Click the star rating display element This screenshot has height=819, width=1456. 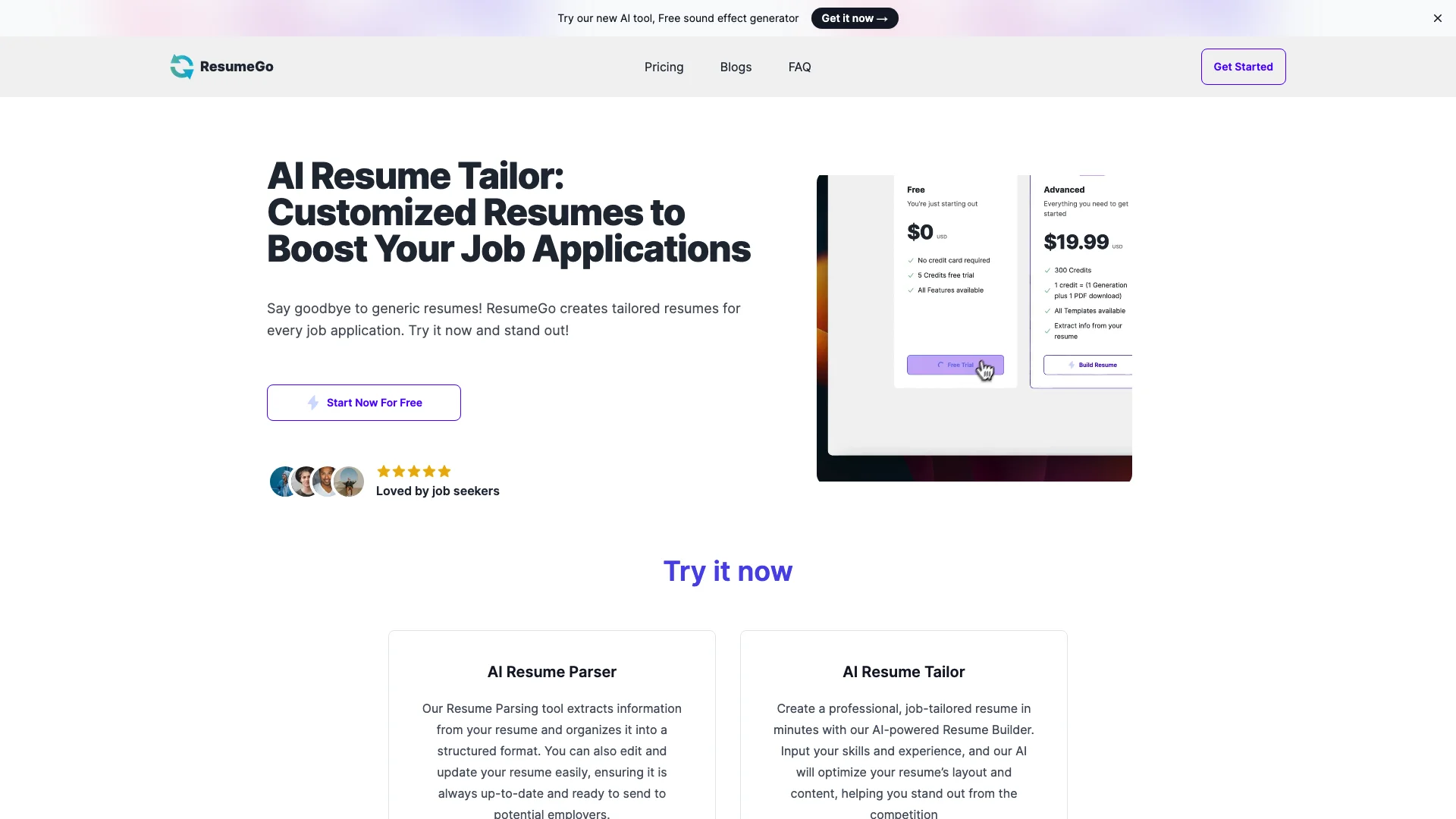[413, 472]
